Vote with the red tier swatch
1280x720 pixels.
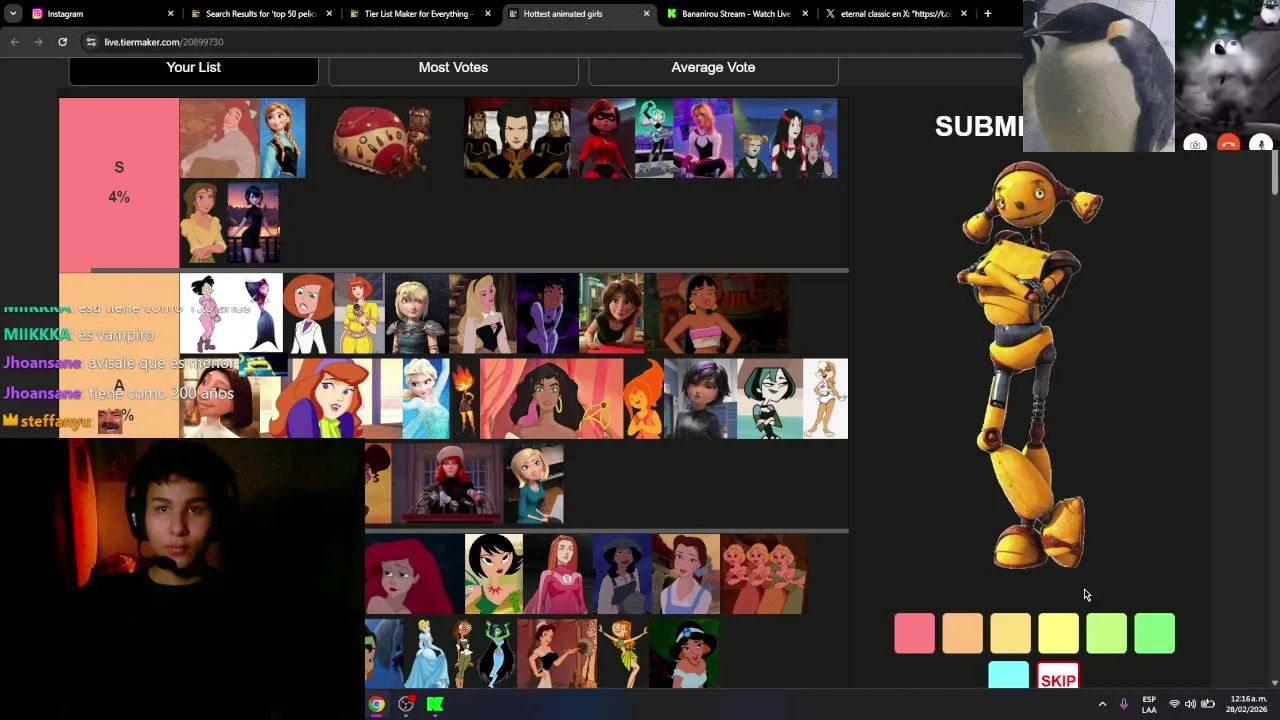tap(914, 634)
